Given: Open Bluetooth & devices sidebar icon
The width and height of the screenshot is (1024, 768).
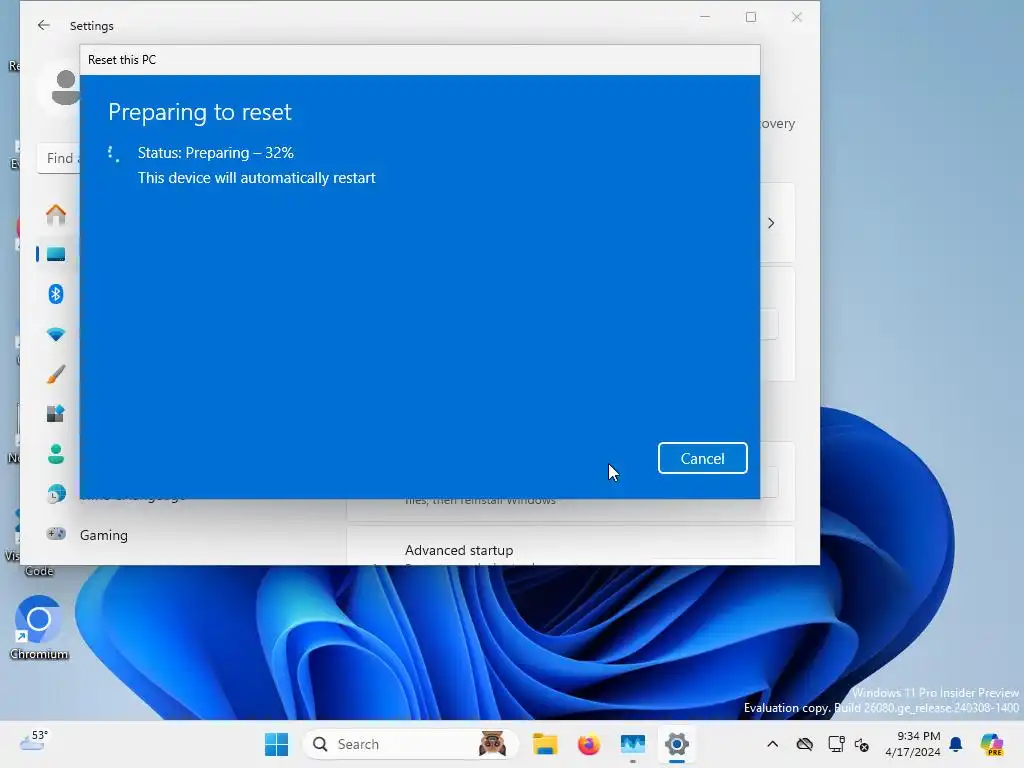Looking at the screenshot, I should (56, 294).
